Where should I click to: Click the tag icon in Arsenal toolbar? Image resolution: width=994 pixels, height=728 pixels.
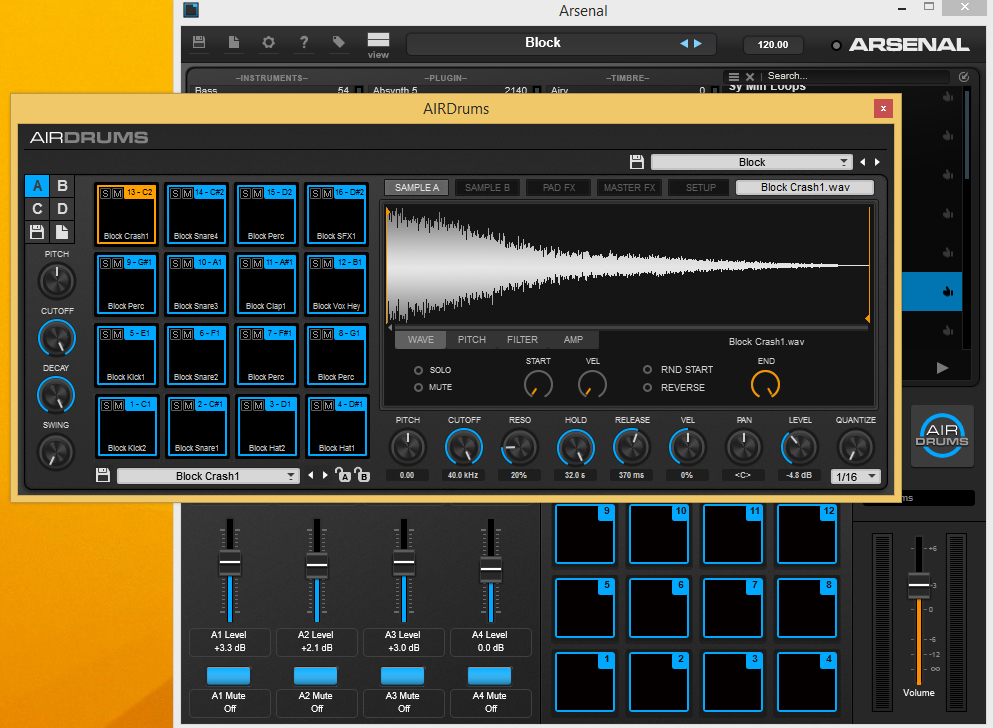(x=338, y=42)
